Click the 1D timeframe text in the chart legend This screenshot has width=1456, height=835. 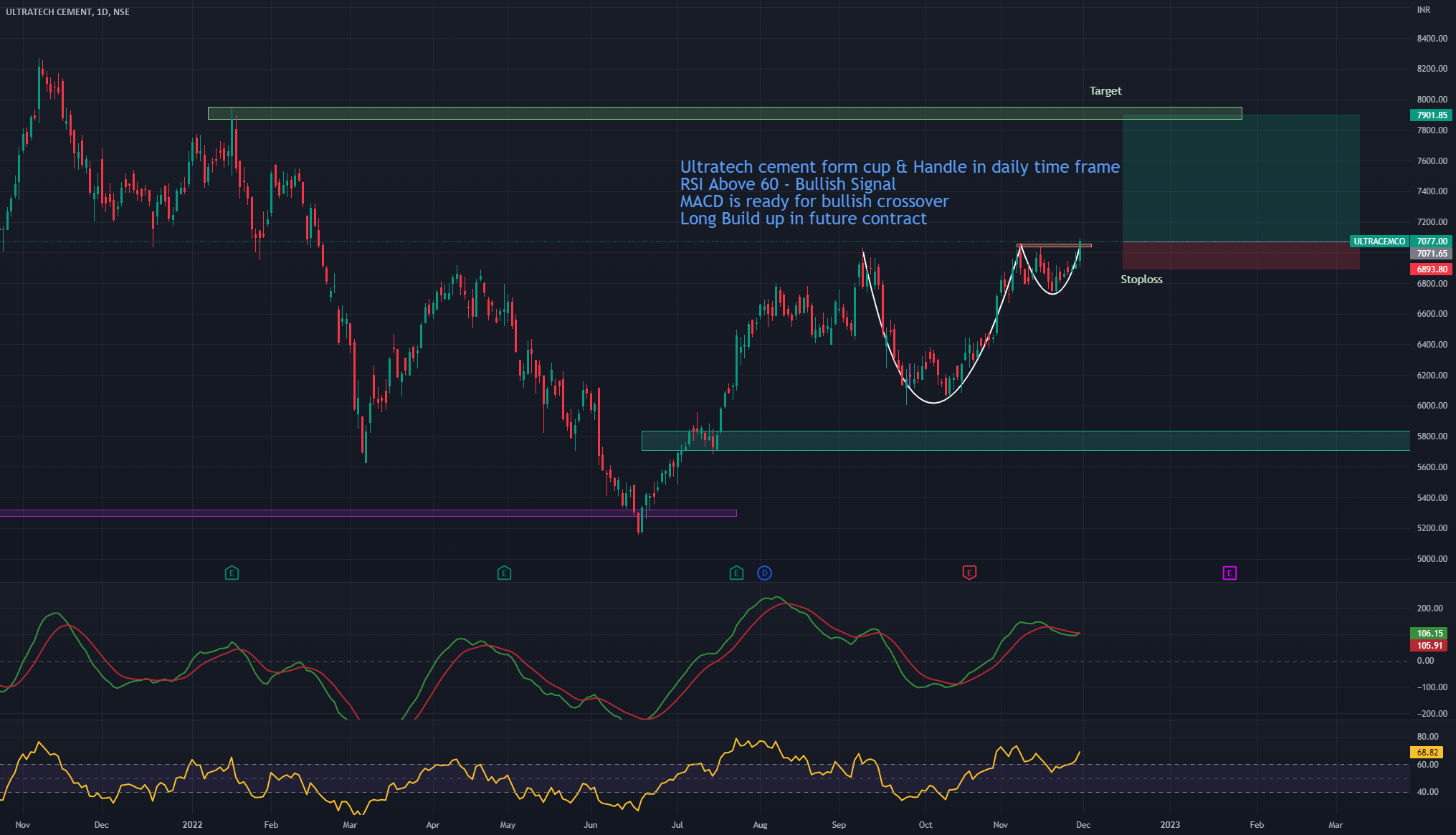(103, 11)
